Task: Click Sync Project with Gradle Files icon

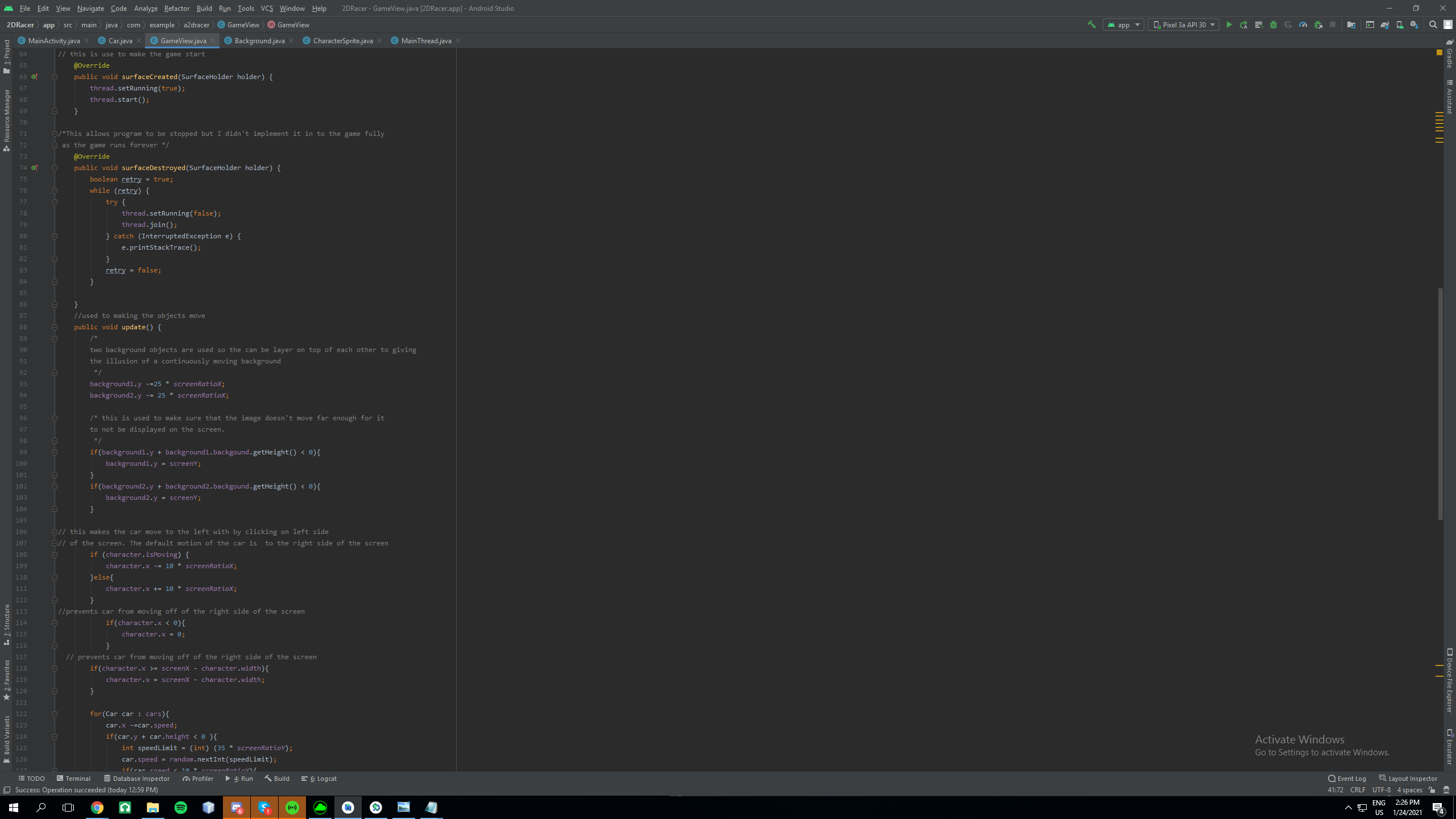Action: pos(1385,25)
